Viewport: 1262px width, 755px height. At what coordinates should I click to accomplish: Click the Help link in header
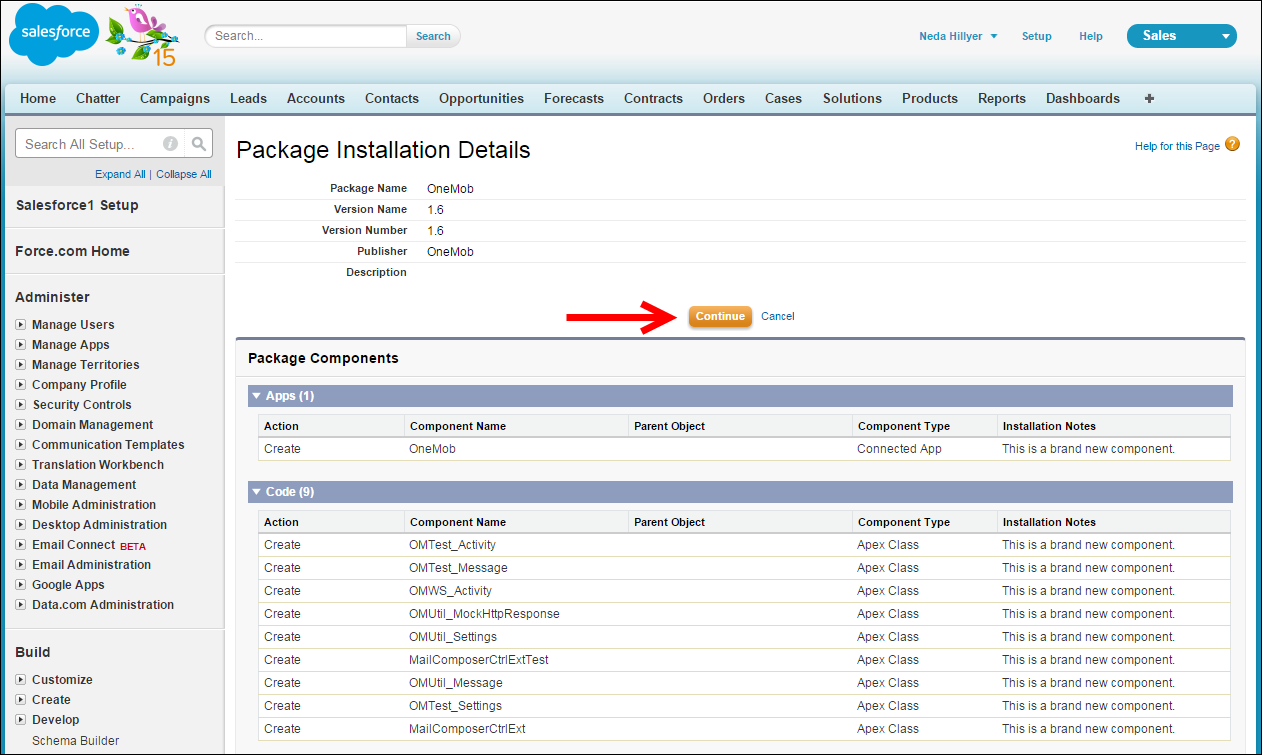(x=1091, y=36)
